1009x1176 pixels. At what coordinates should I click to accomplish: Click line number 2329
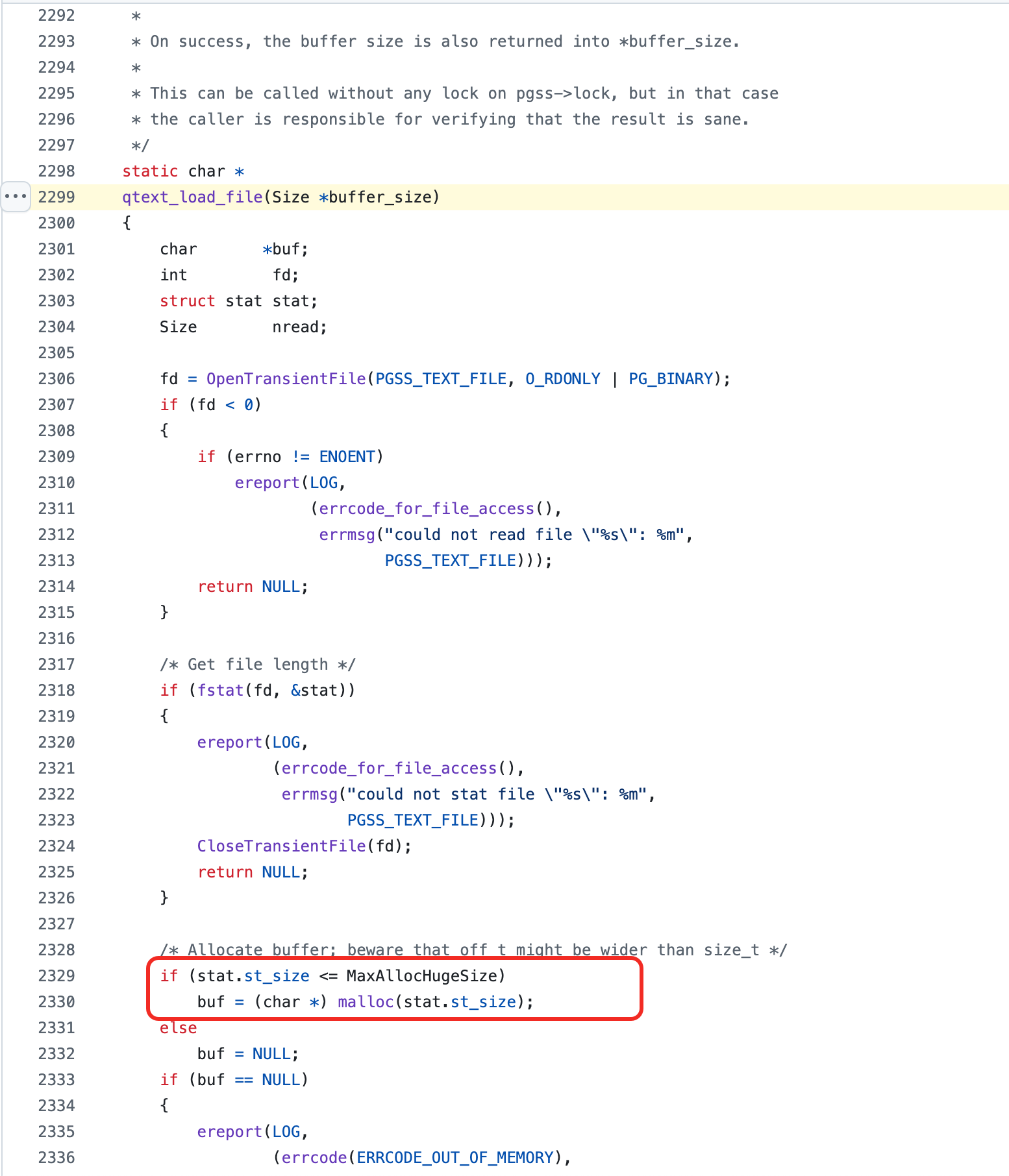pos(56,975)
